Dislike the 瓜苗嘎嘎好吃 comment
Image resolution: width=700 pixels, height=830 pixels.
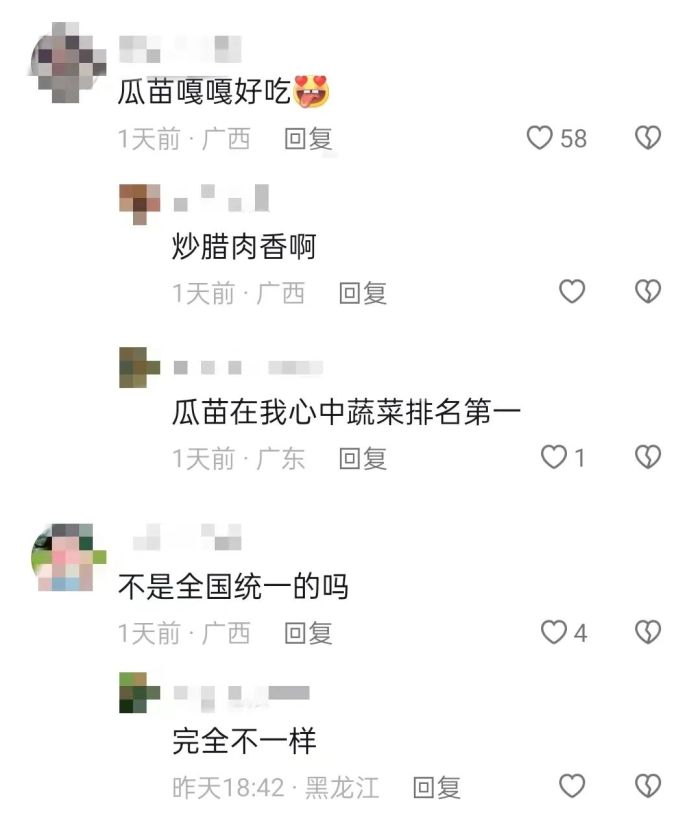(648, 138)
